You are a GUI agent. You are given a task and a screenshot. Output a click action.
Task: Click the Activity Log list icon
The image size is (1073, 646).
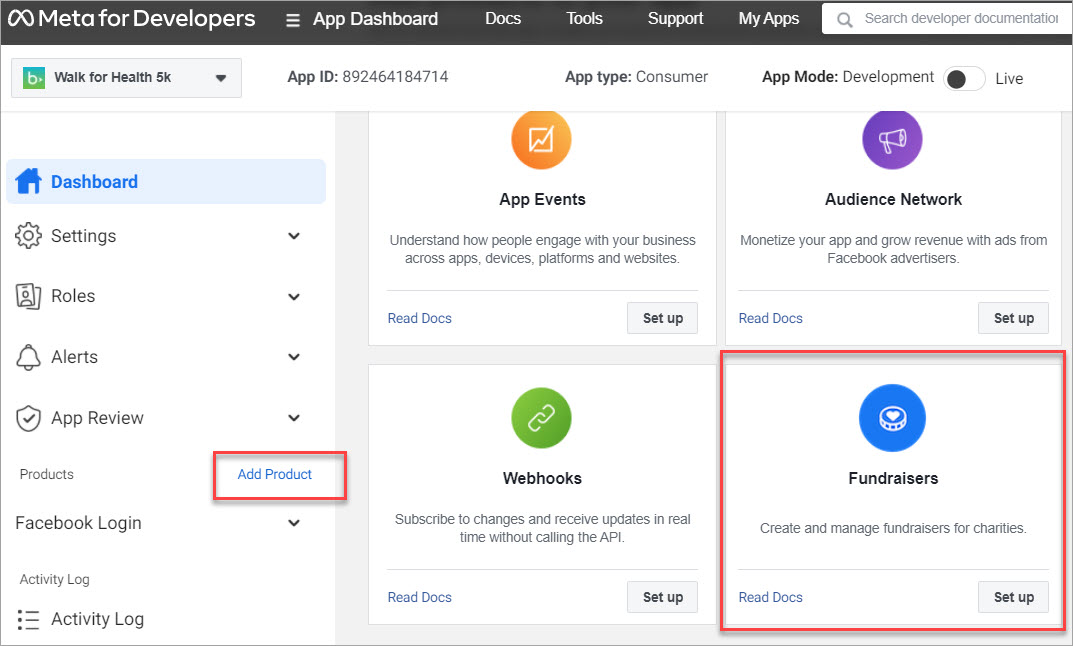[x=28, y=619]
